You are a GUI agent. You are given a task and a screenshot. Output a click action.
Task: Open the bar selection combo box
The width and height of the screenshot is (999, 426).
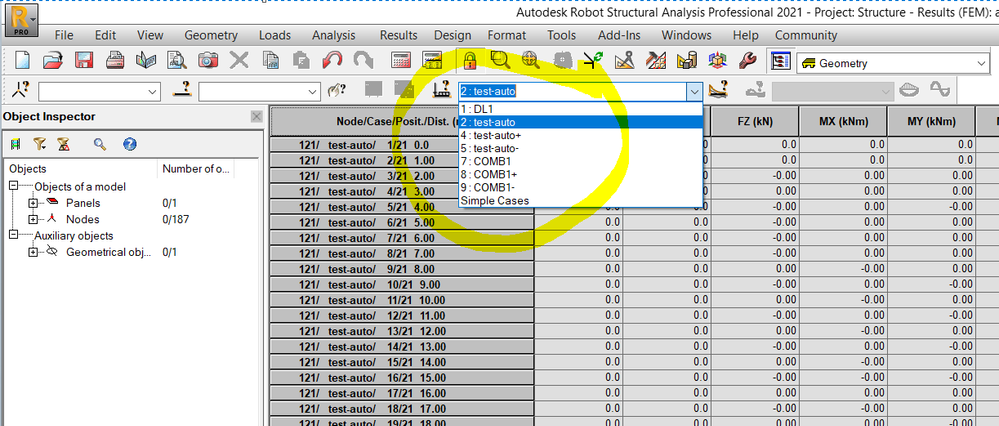point(260,92)
